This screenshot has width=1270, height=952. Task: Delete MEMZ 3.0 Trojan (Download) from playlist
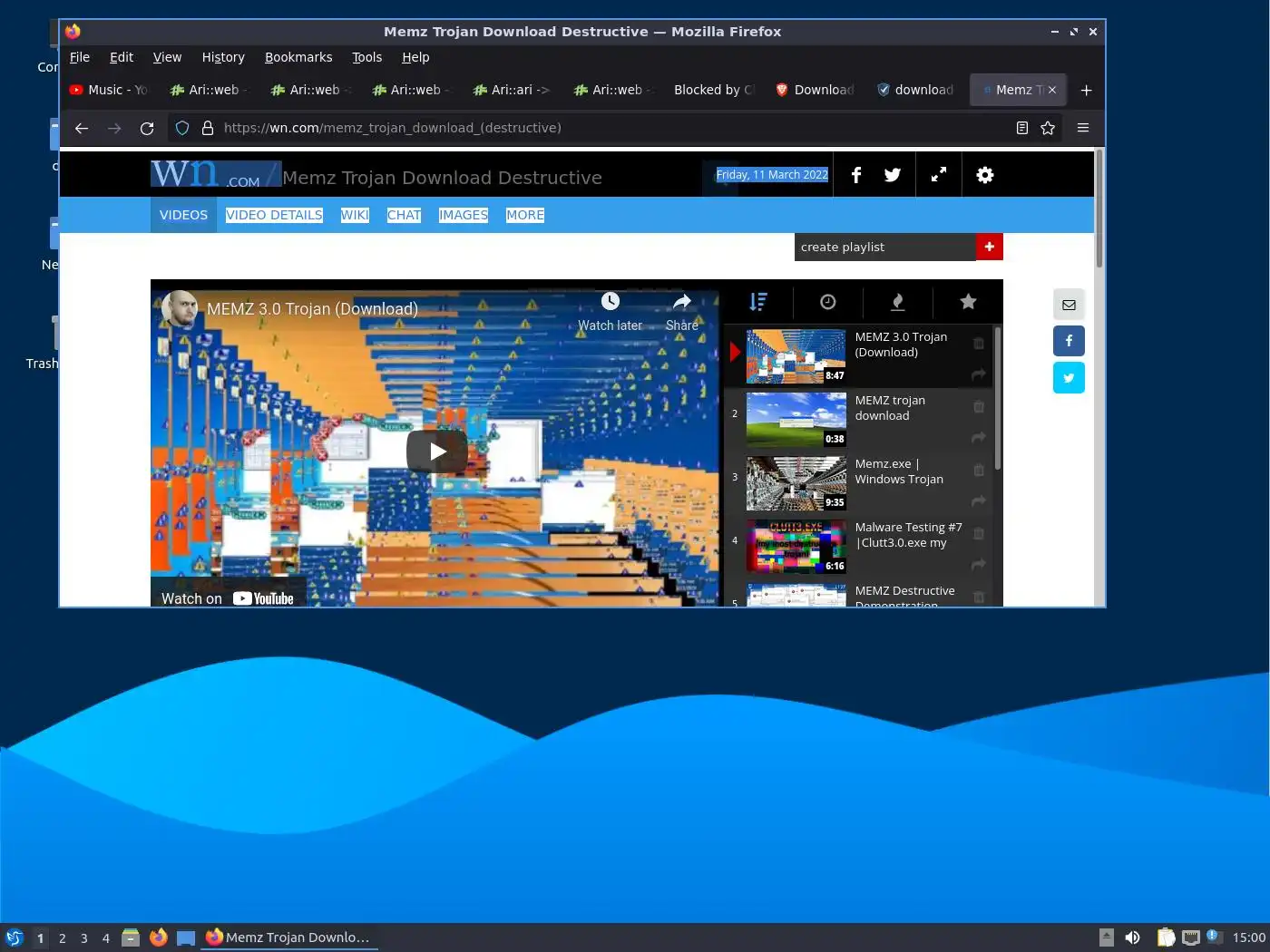[x=979, y=344]
